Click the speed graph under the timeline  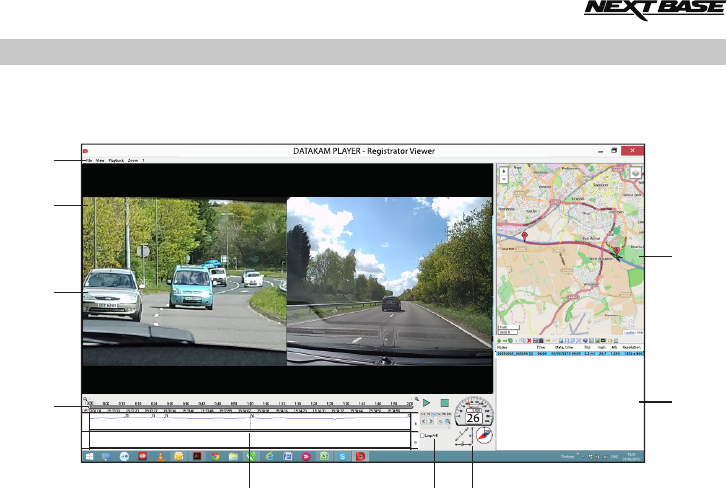(x=250, y=421)
